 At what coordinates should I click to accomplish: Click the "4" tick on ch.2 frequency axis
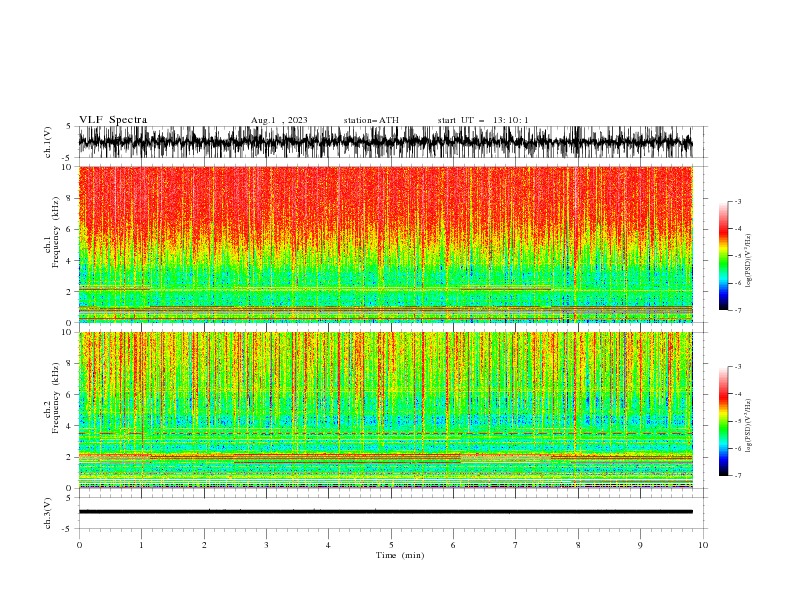point(71,426)
